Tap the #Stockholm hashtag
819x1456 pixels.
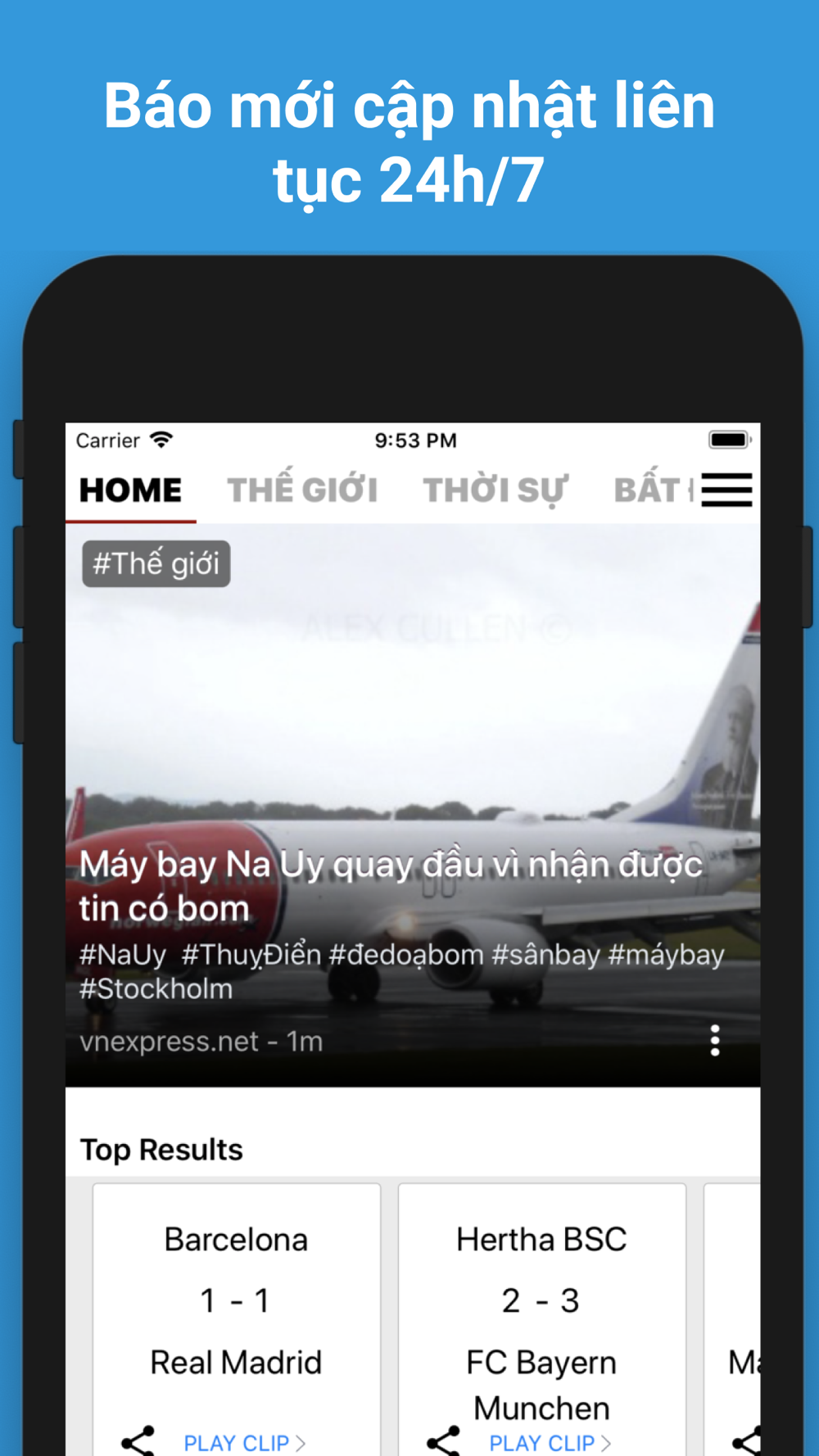[156, 989]
